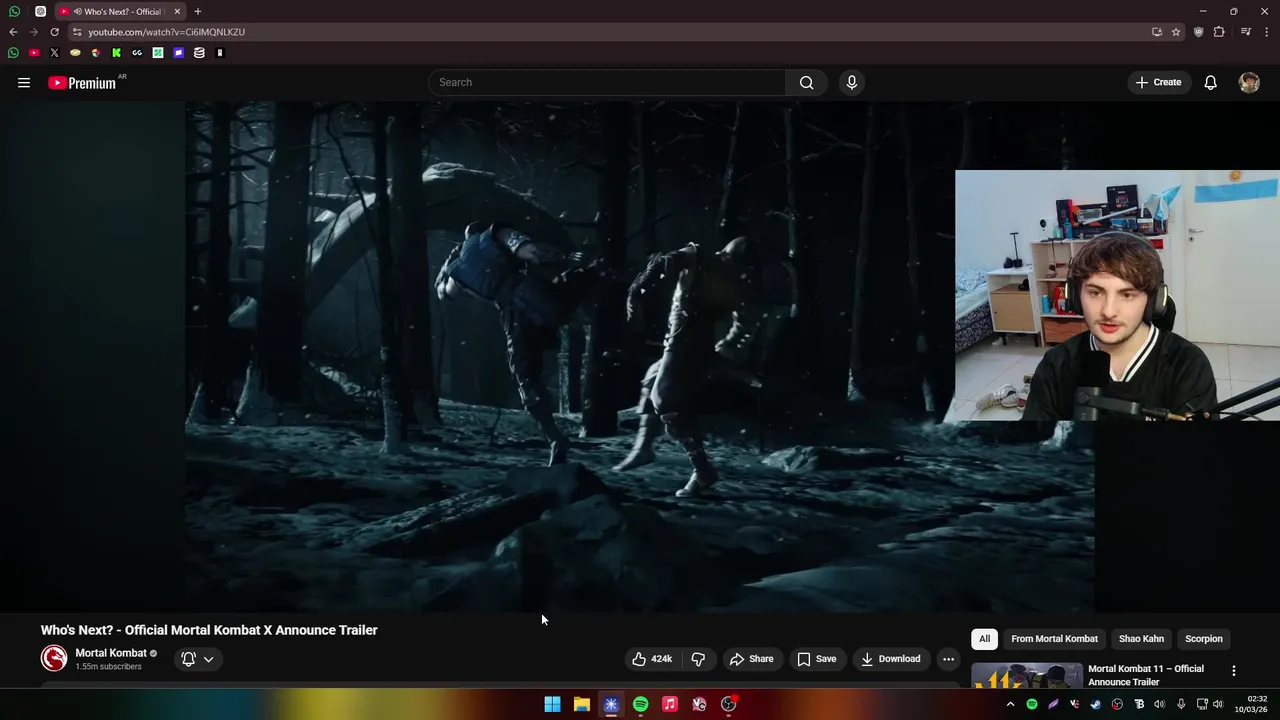
Task: Open Apple Music from taskbar
Action: 670,704
